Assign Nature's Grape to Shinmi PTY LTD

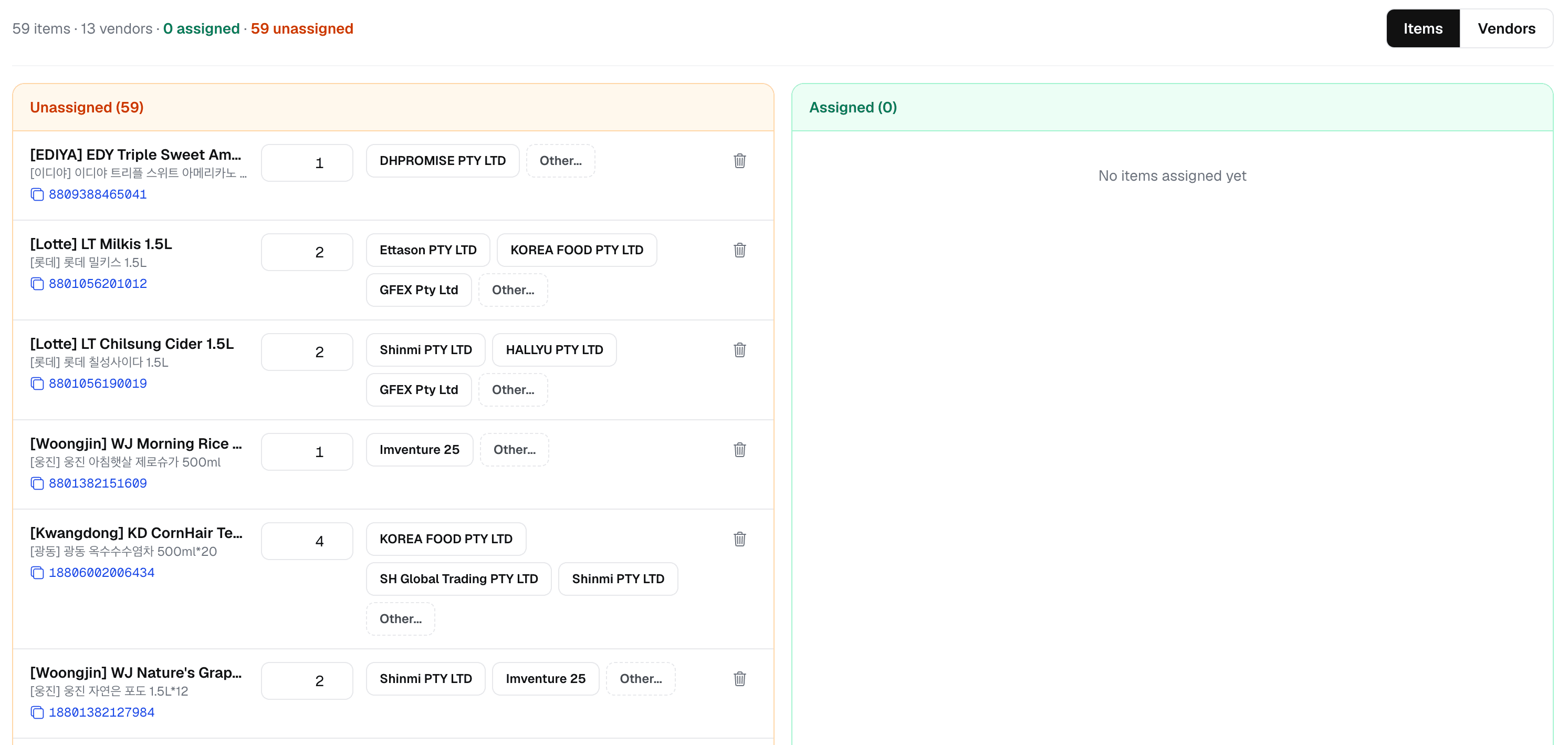pos(425,679)
